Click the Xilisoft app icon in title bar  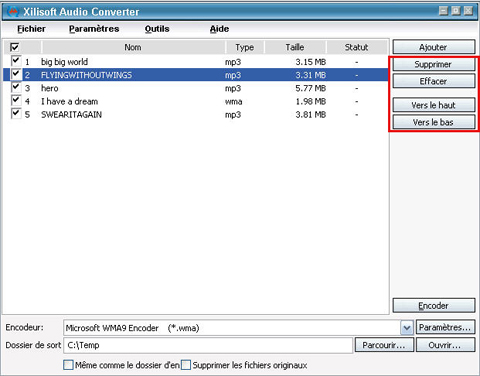pos(13,12)
